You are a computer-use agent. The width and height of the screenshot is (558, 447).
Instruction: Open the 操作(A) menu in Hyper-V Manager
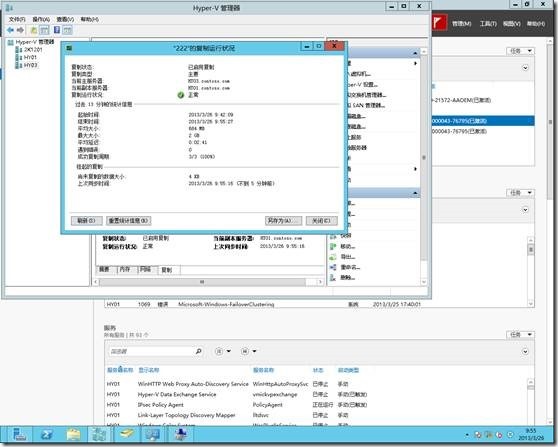tap(41, 19)
